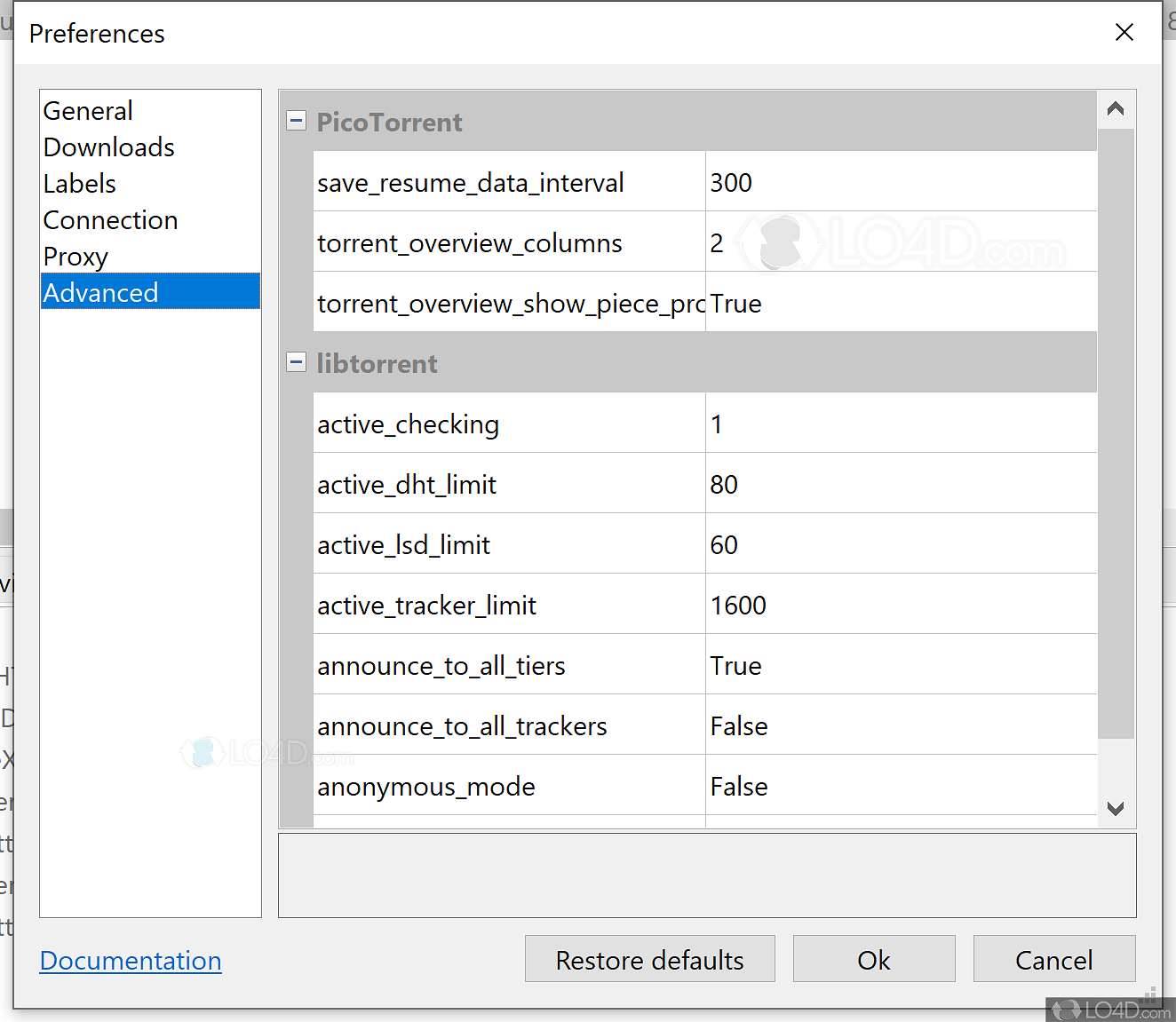The height and width of the screenshot is (1022, 1176).
Task: Open the Downloads preferences page
Action: [x=108, y=147]
